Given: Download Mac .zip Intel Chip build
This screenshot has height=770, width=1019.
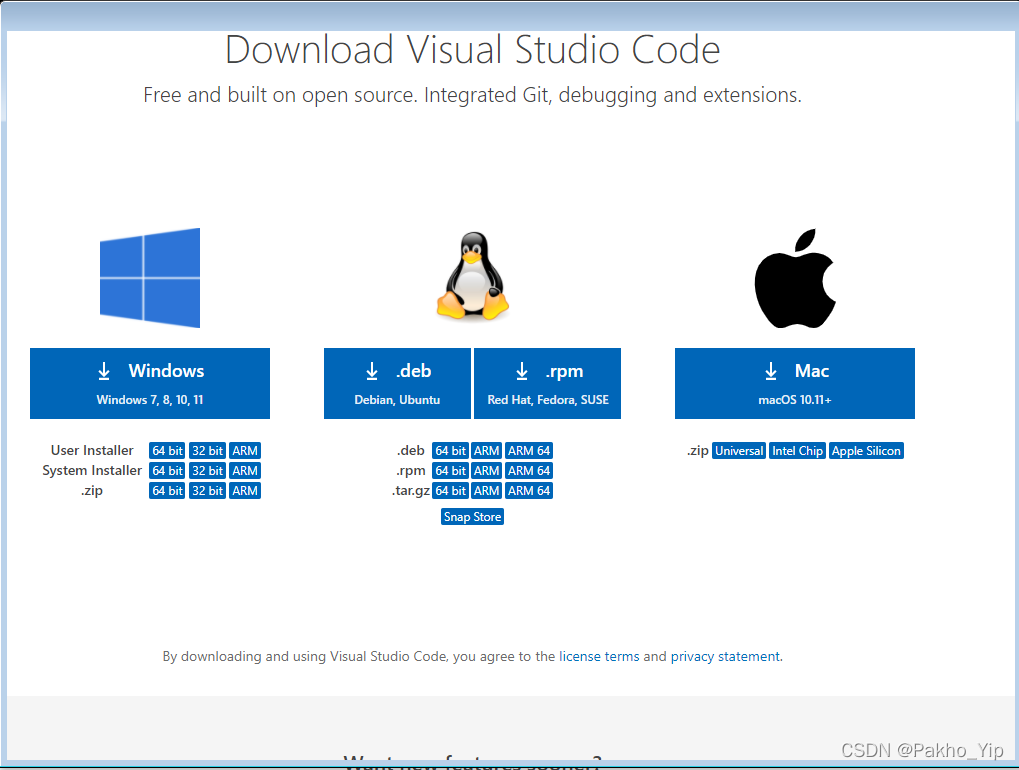Looking at the screenshot, I should 797,451.
